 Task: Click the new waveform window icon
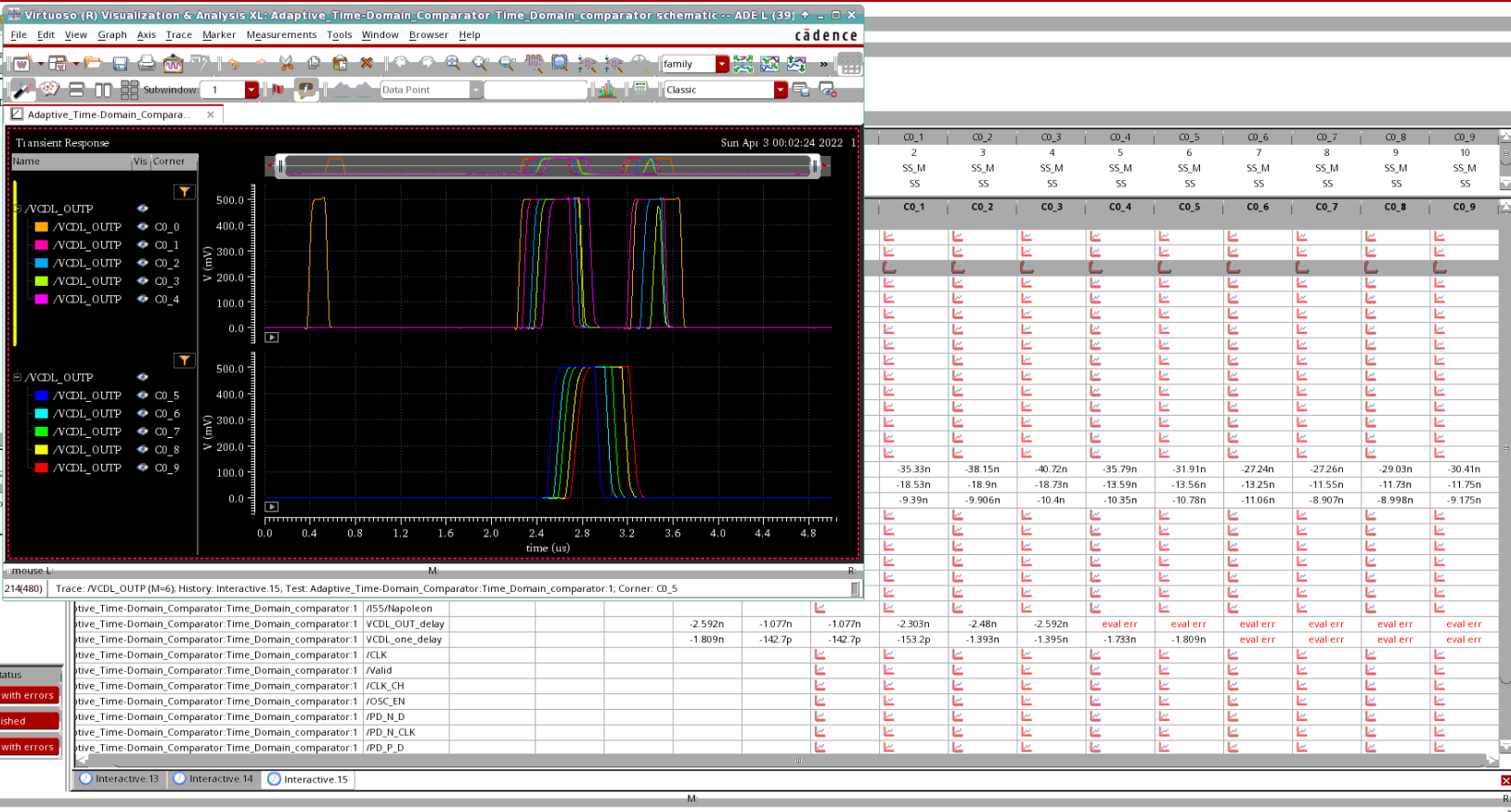[22, 63]
